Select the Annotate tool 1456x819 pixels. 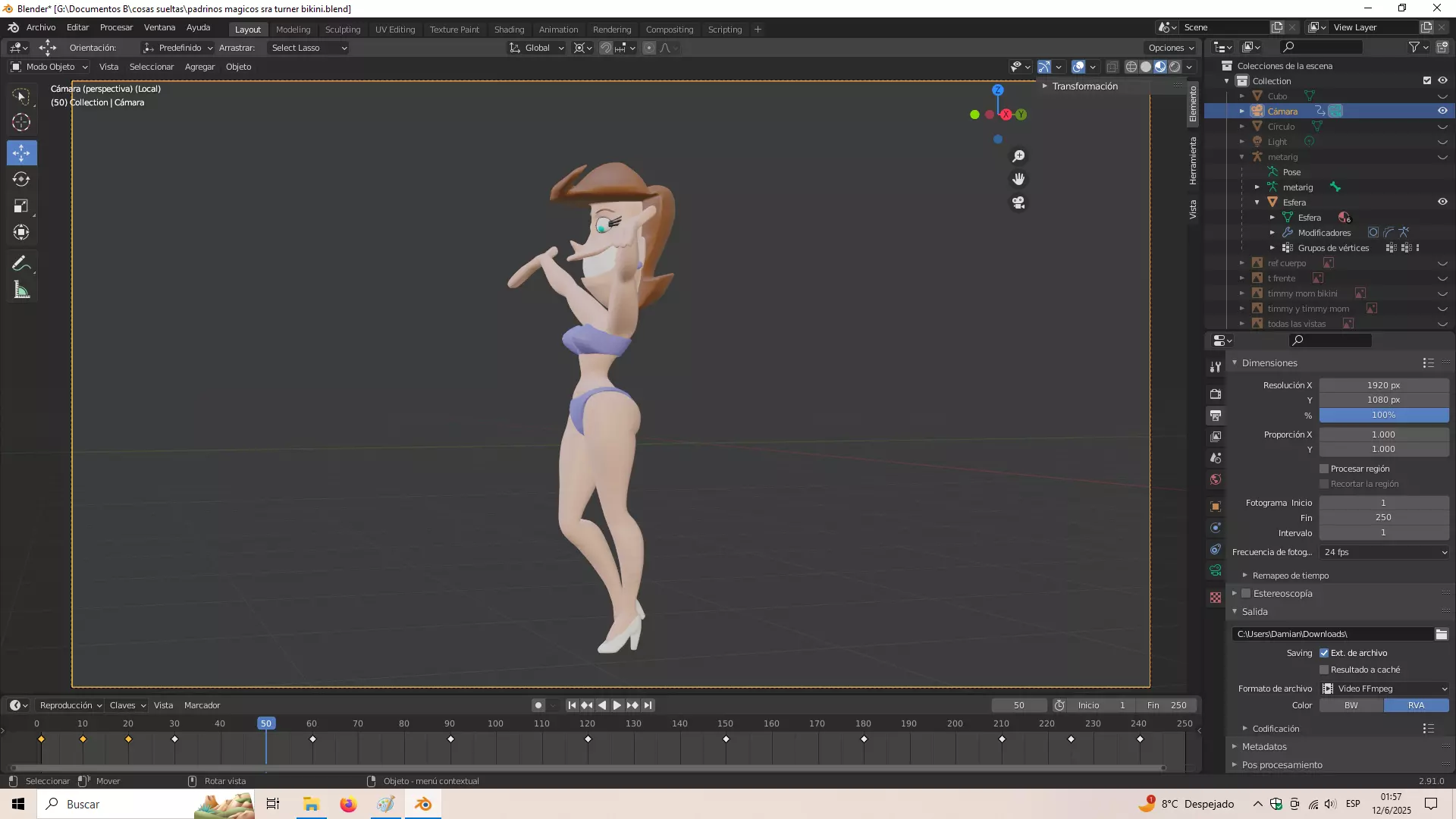[21, 264]
